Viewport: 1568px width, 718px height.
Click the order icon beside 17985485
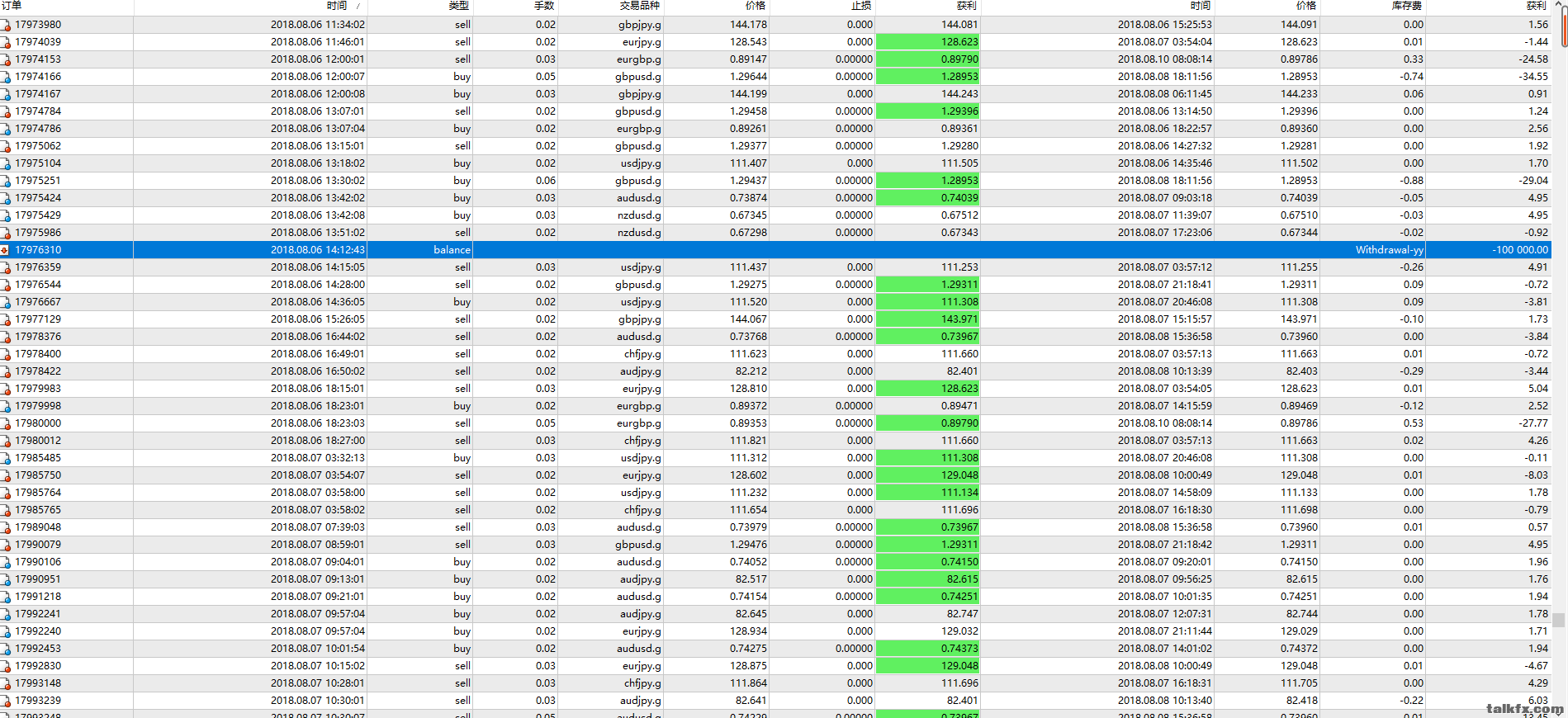click(x=6, y=458)
